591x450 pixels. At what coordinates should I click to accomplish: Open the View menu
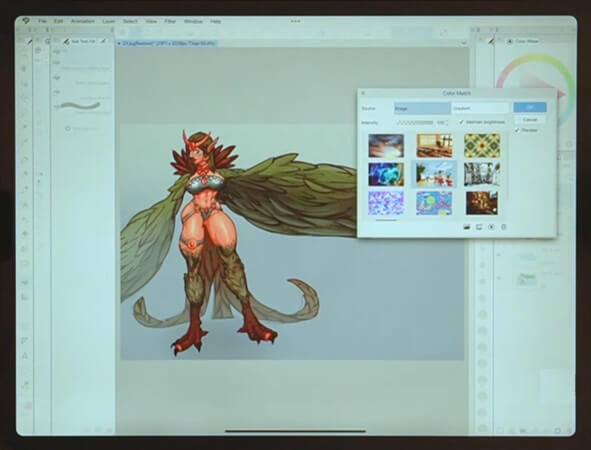[x=151, y=21]
